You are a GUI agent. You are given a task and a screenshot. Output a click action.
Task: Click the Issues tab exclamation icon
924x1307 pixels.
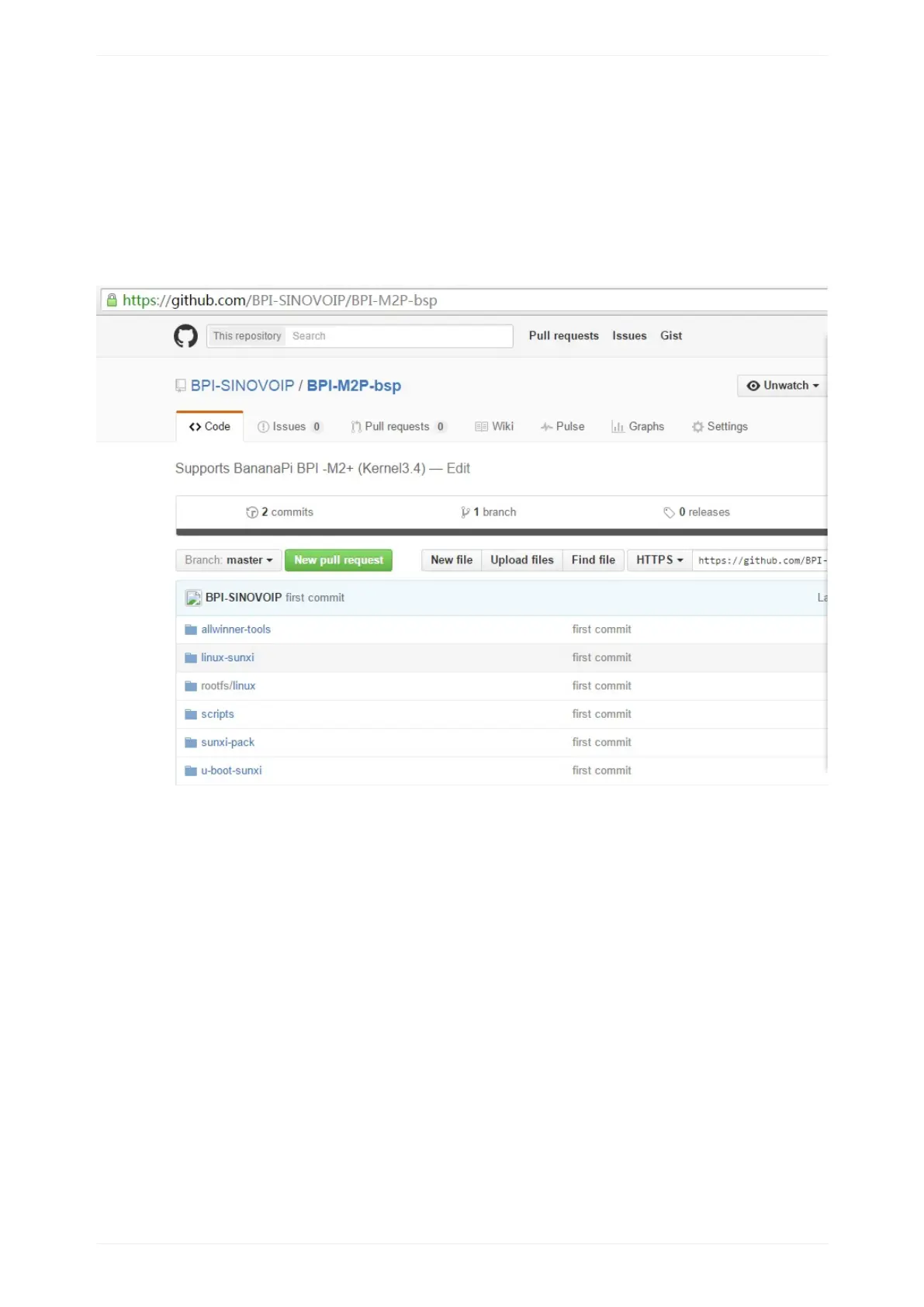tap(263, 427)
